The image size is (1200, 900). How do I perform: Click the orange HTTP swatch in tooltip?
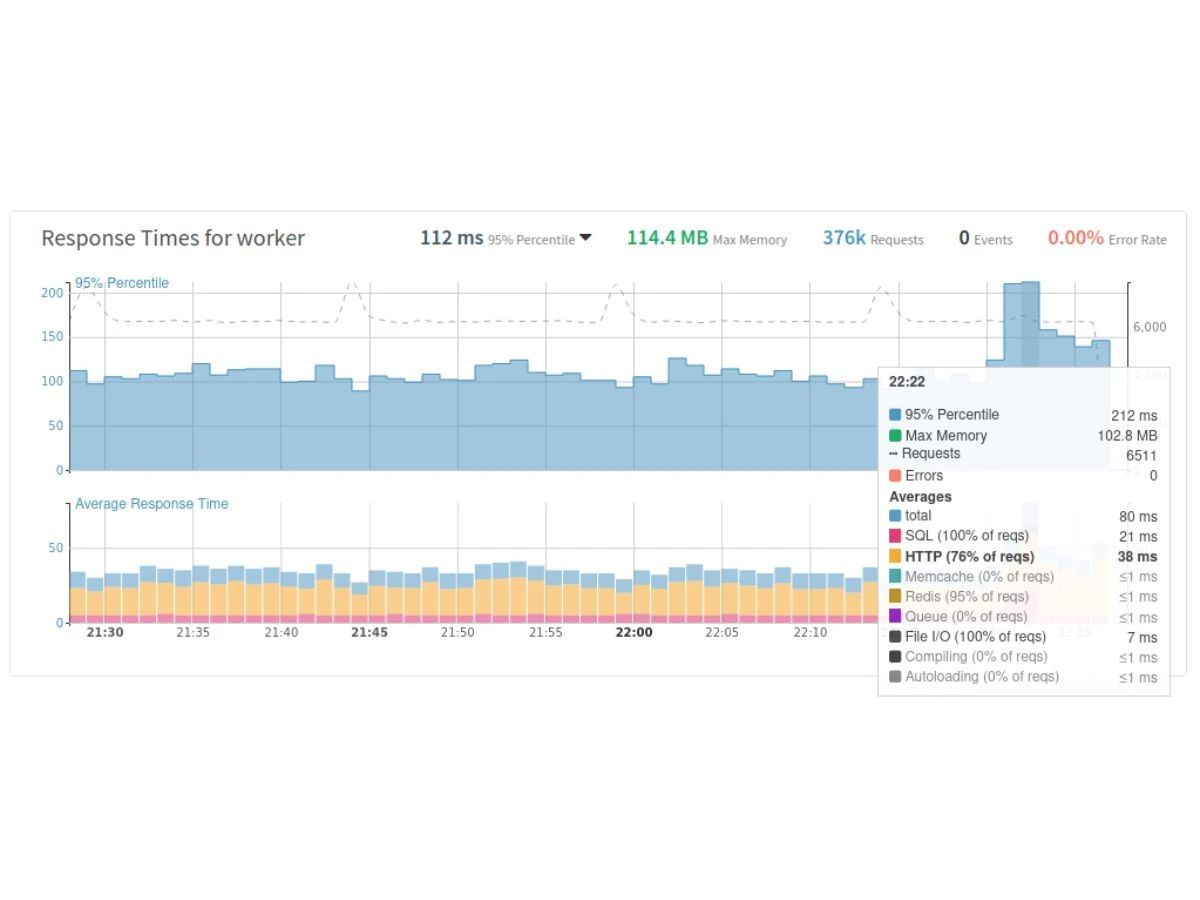[x=895, y=557]
